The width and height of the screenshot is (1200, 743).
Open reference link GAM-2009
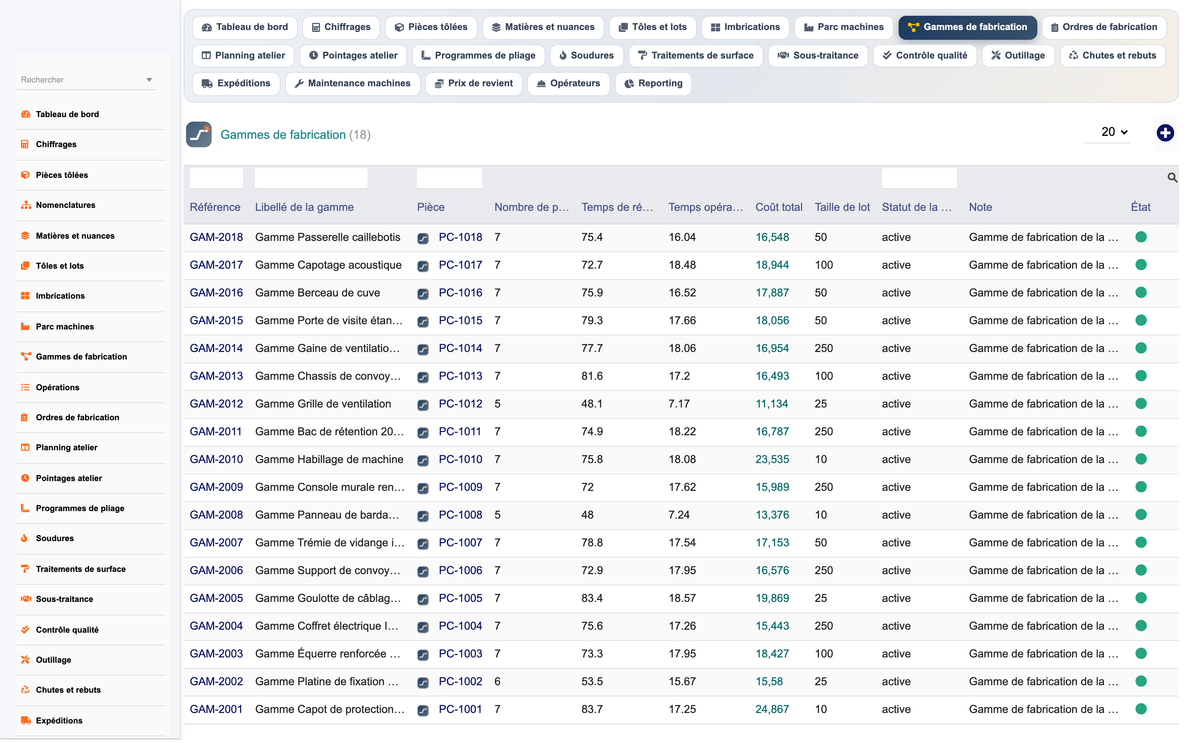coord(216,488)
